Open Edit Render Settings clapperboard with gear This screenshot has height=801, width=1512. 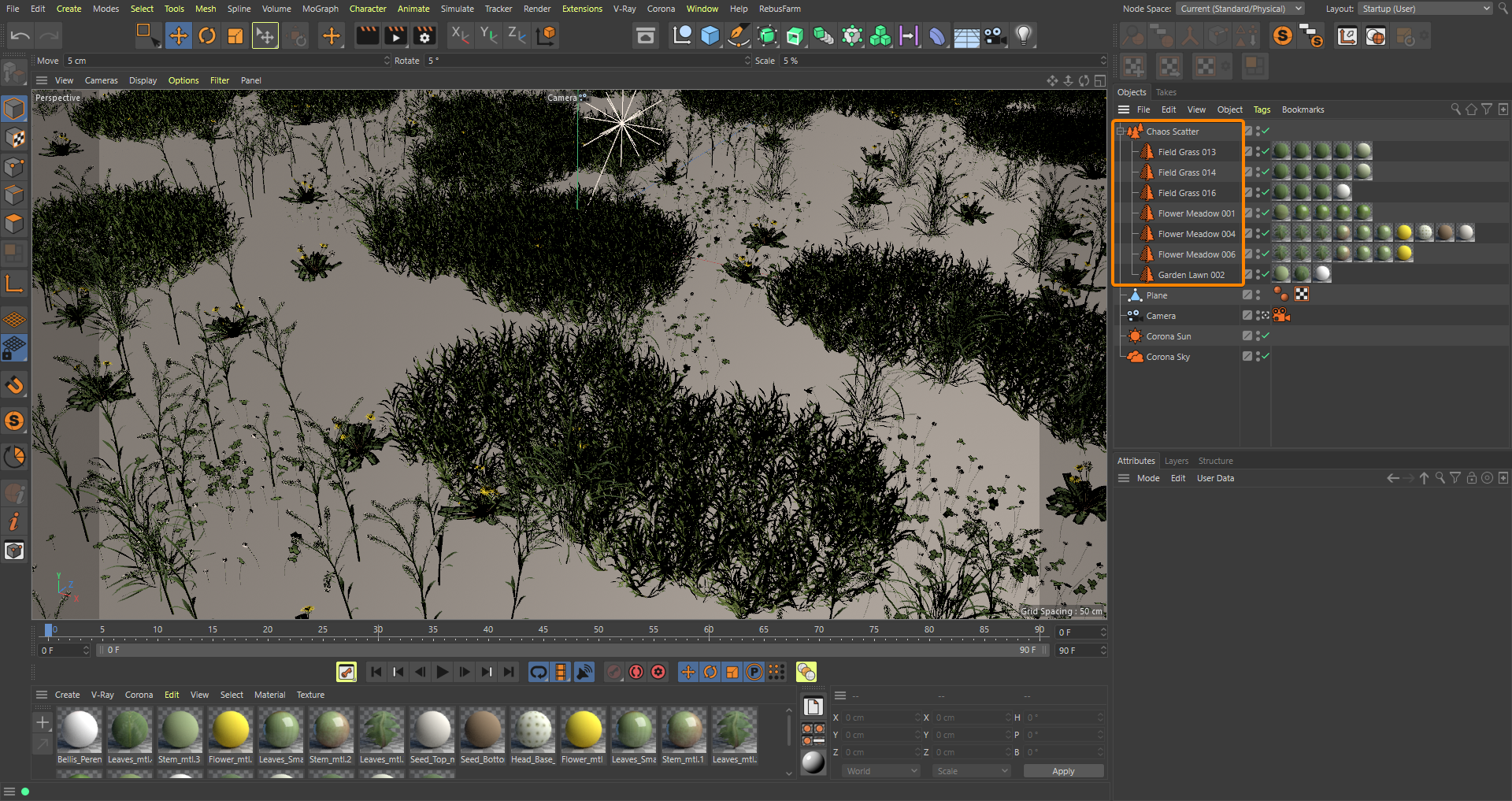(x=424, y=35)
